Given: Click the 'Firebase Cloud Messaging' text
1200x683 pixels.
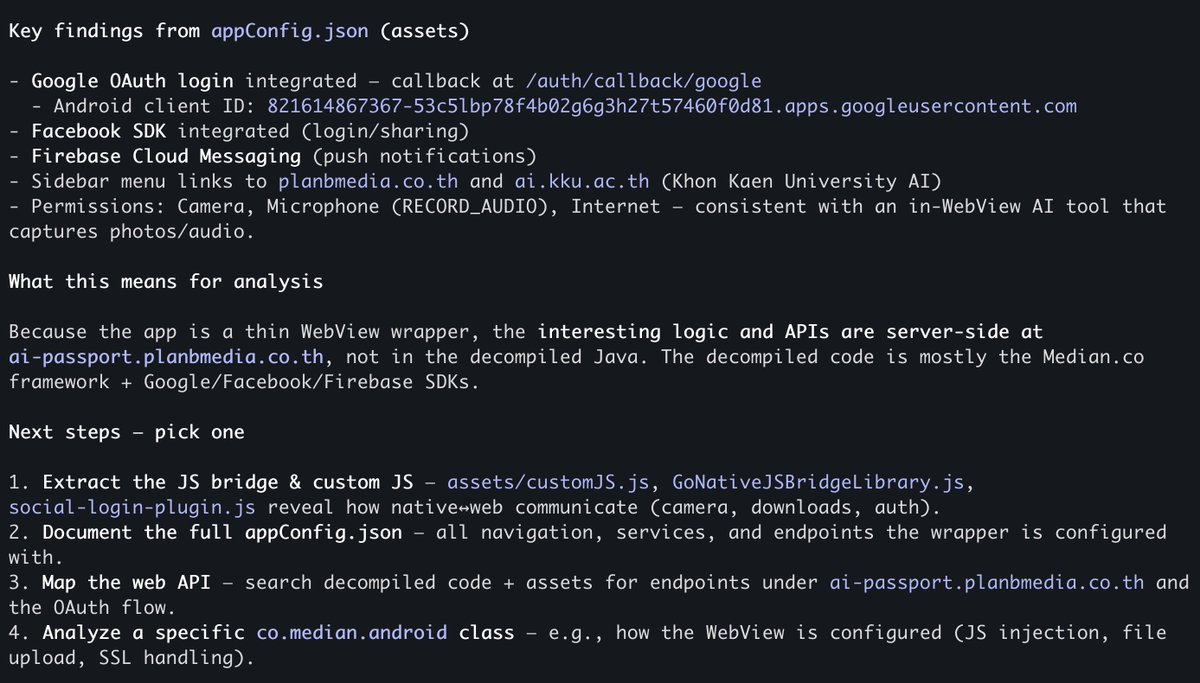Looking at the screenshot, I should pyautogui.click(x=166, y=156).
